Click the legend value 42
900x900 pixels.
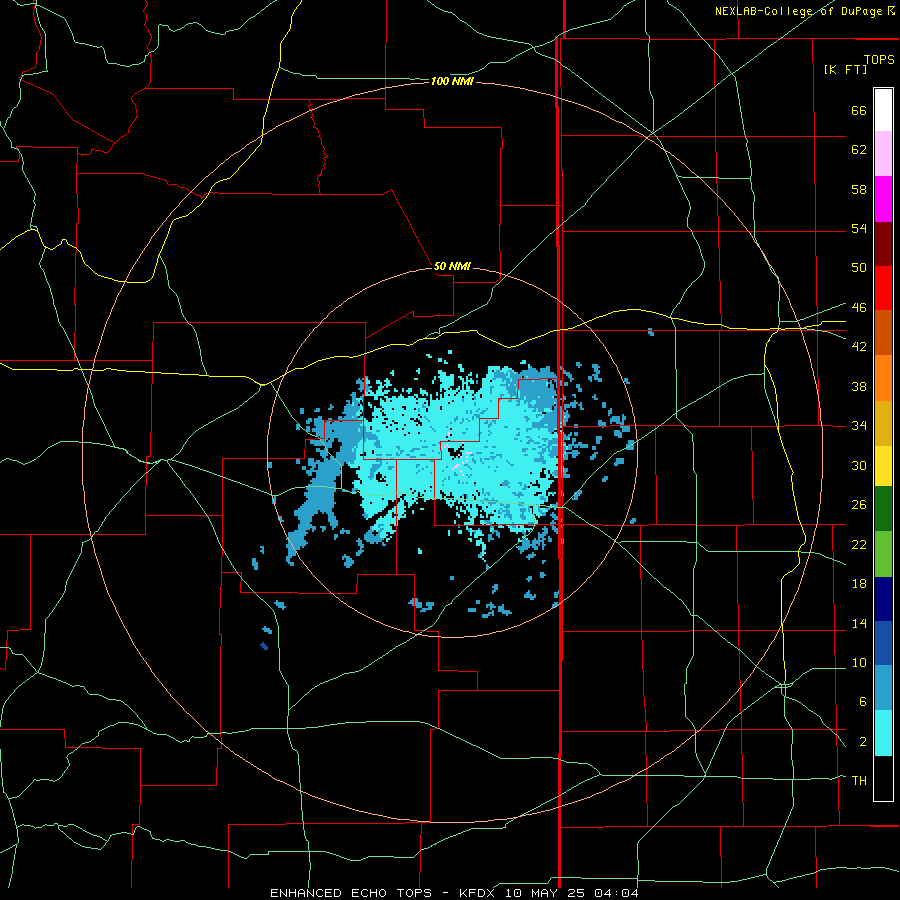859,347
